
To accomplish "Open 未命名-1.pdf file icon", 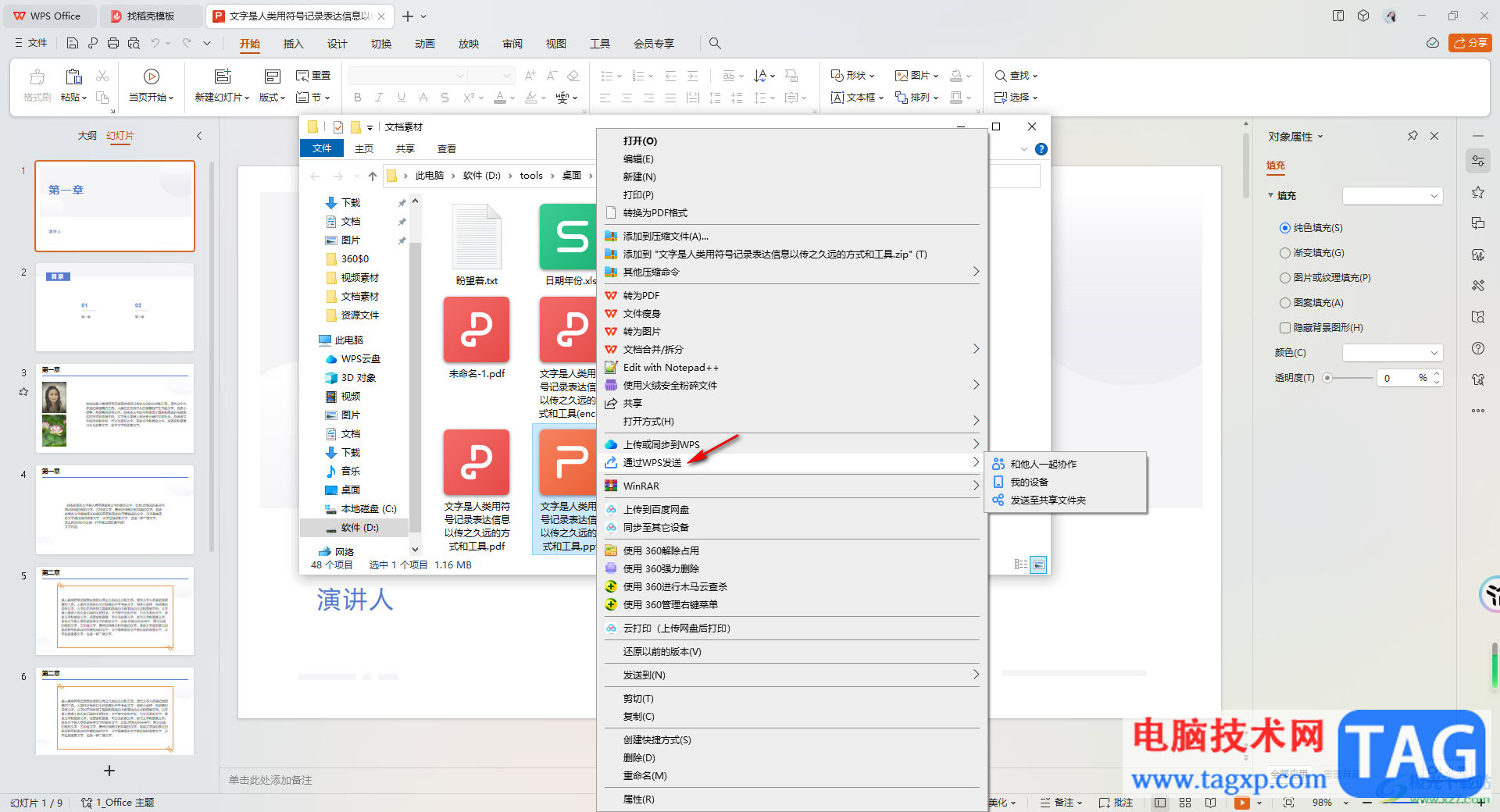I will click(x=477, y=329).
